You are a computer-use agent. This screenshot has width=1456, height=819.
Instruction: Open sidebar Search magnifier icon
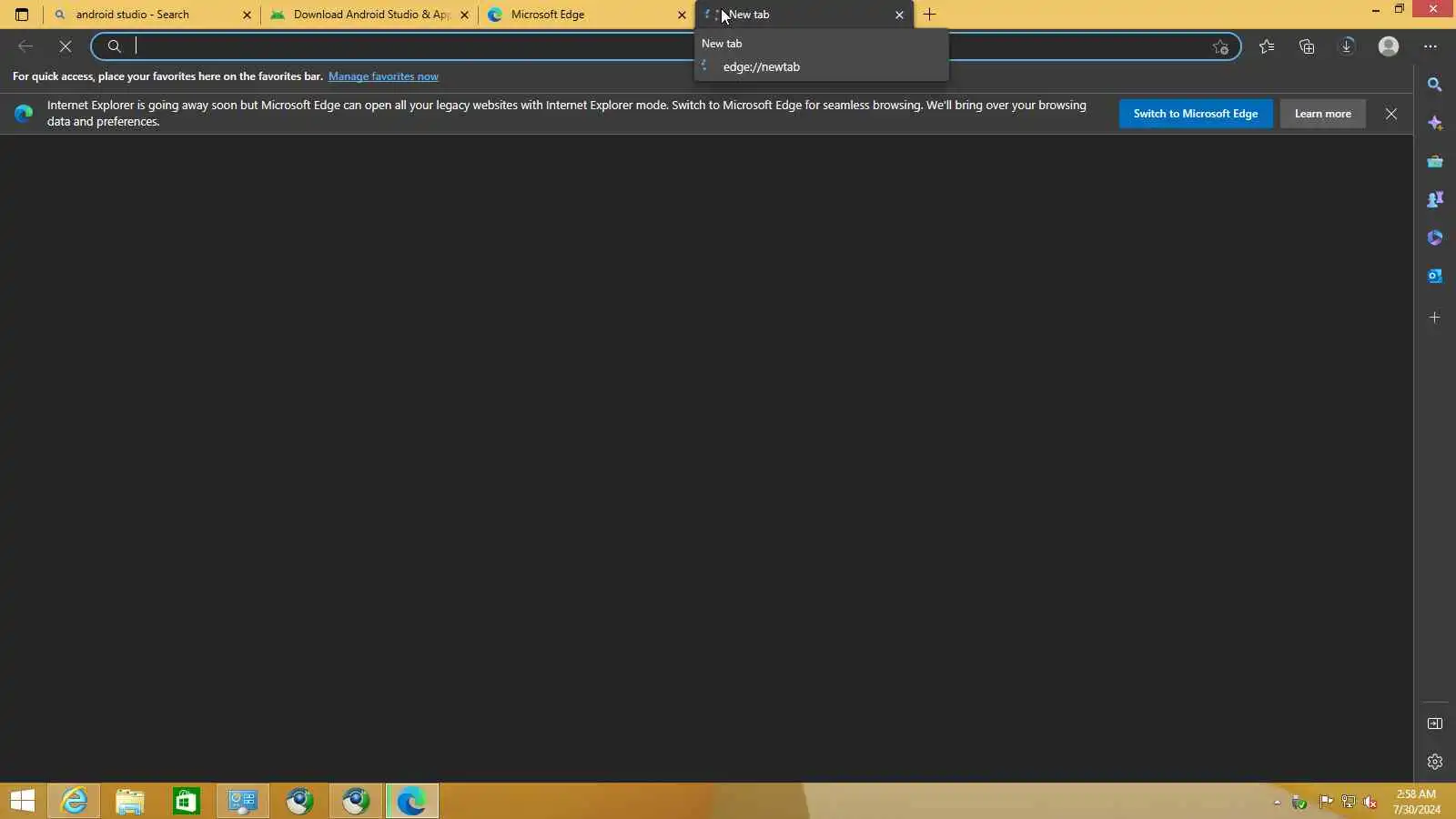[1435, 85]
